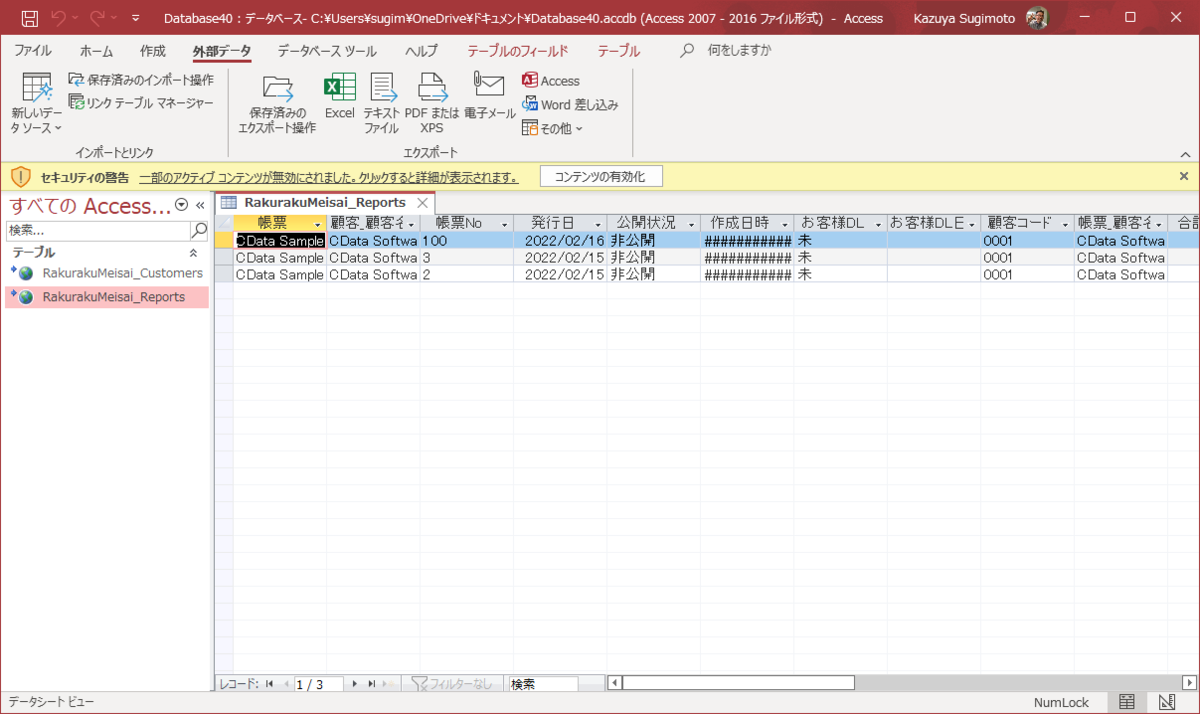This screenshot has height=714, width=1200.
Task: Switch to Datasheet view icon in status bar
Action: (1127, 702)
